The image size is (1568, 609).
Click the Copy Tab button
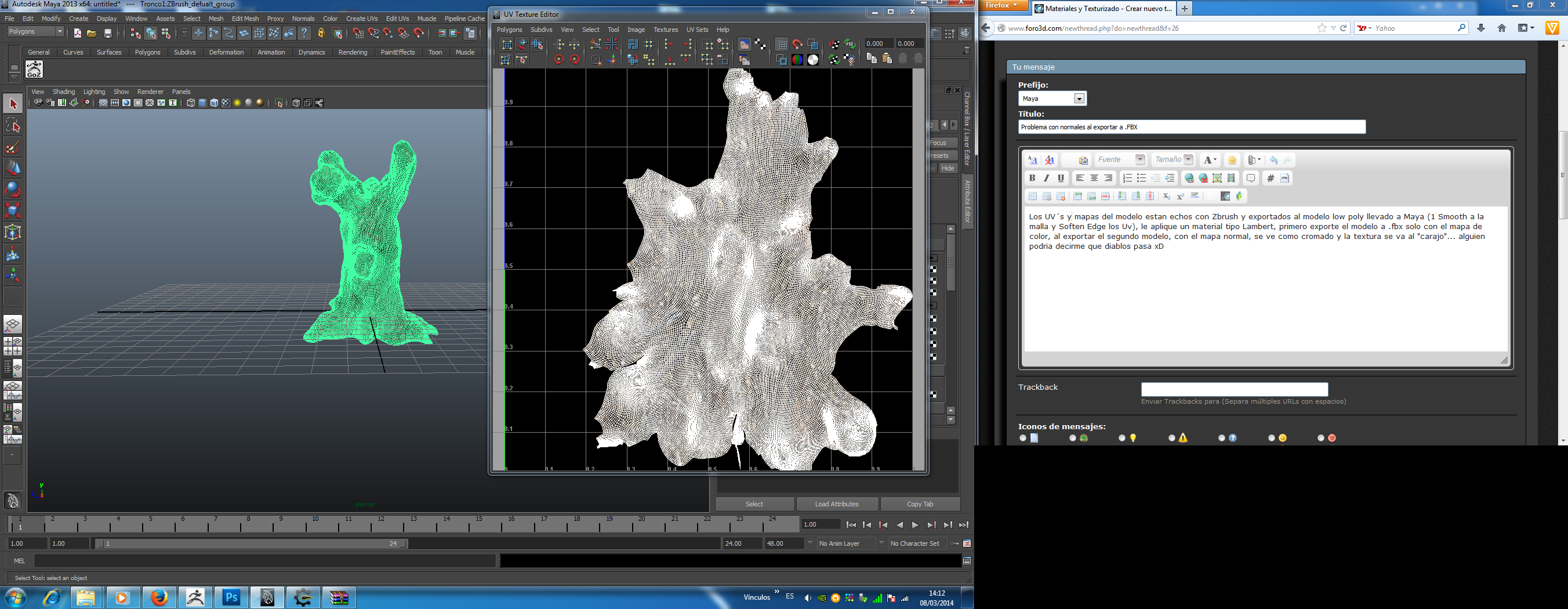pos(919,504)
